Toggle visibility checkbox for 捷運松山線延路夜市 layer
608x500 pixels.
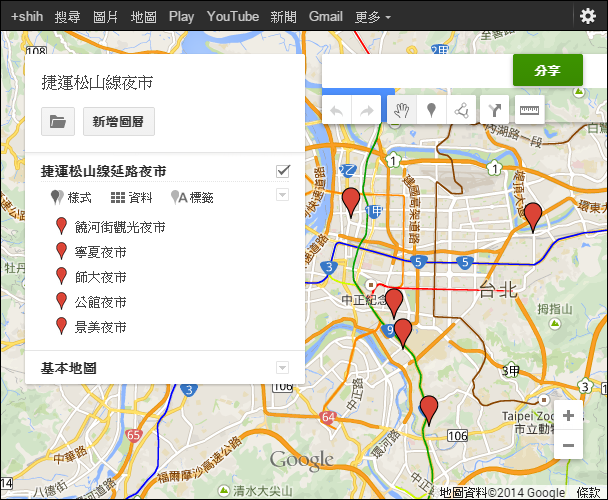tap(283, 171)
